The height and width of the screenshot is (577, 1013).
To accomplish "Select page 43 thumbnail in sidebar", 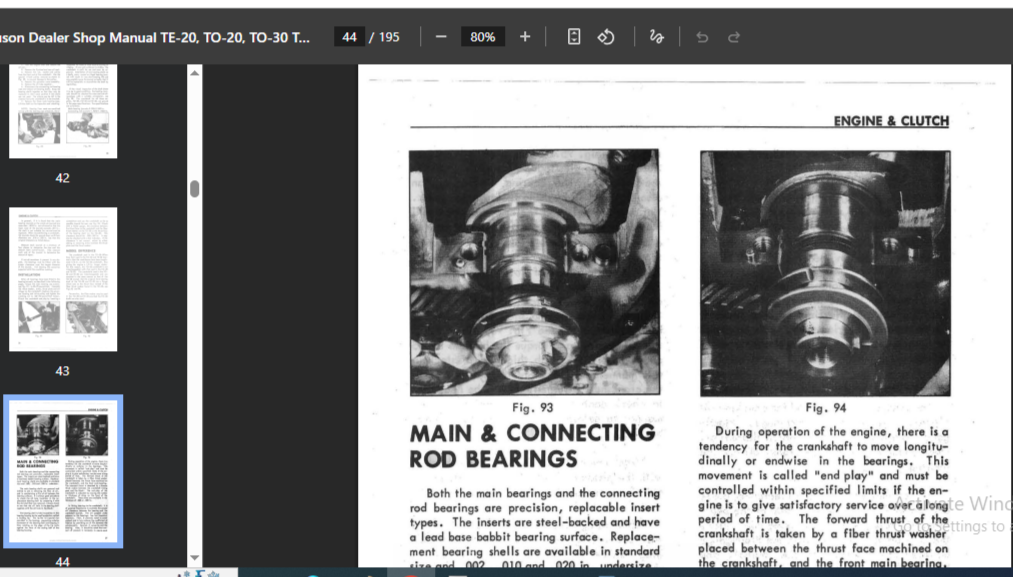I will [x=63, y=279].
